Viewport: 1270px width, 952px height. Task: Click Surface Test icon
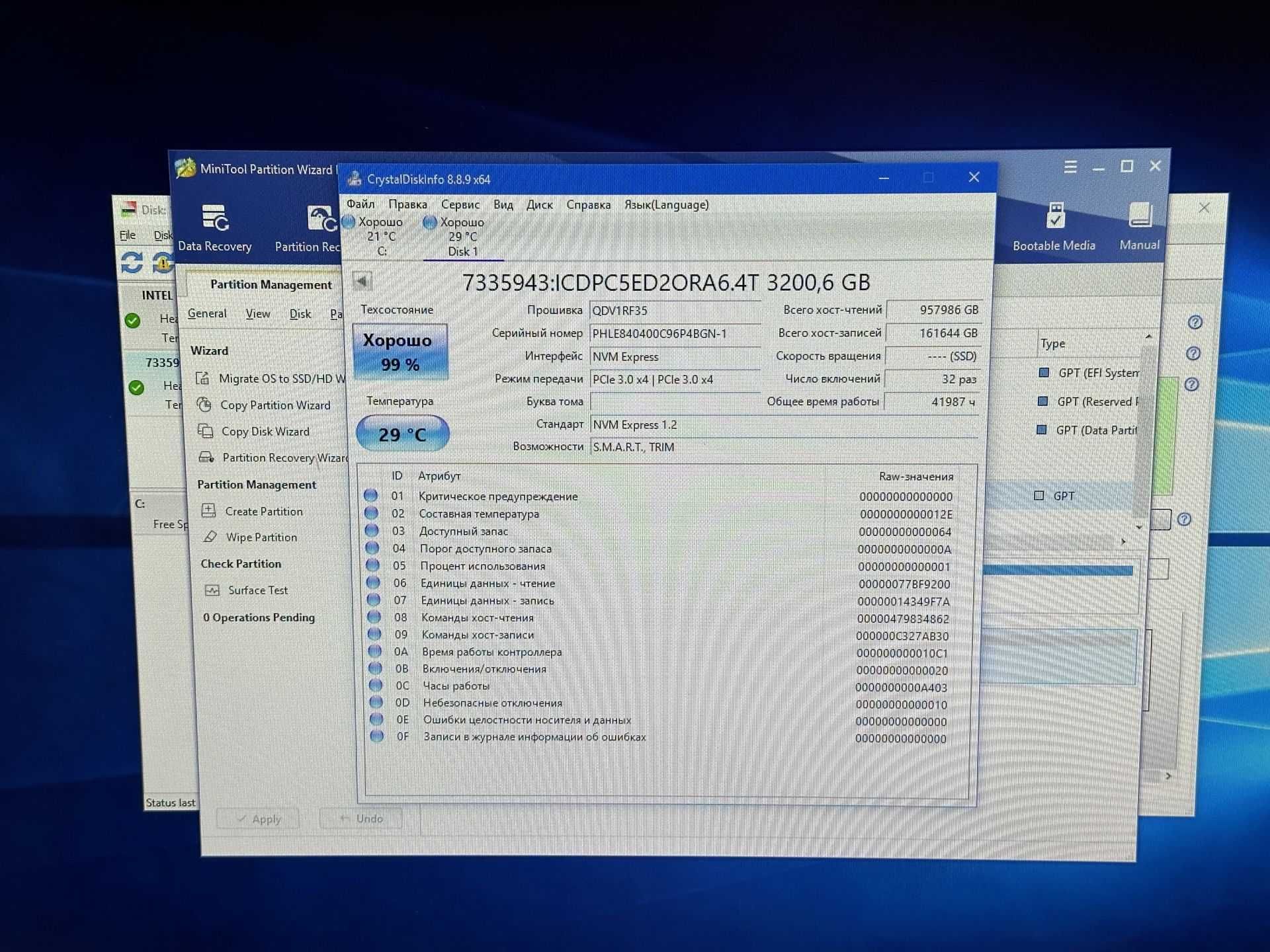coord(212,590)
